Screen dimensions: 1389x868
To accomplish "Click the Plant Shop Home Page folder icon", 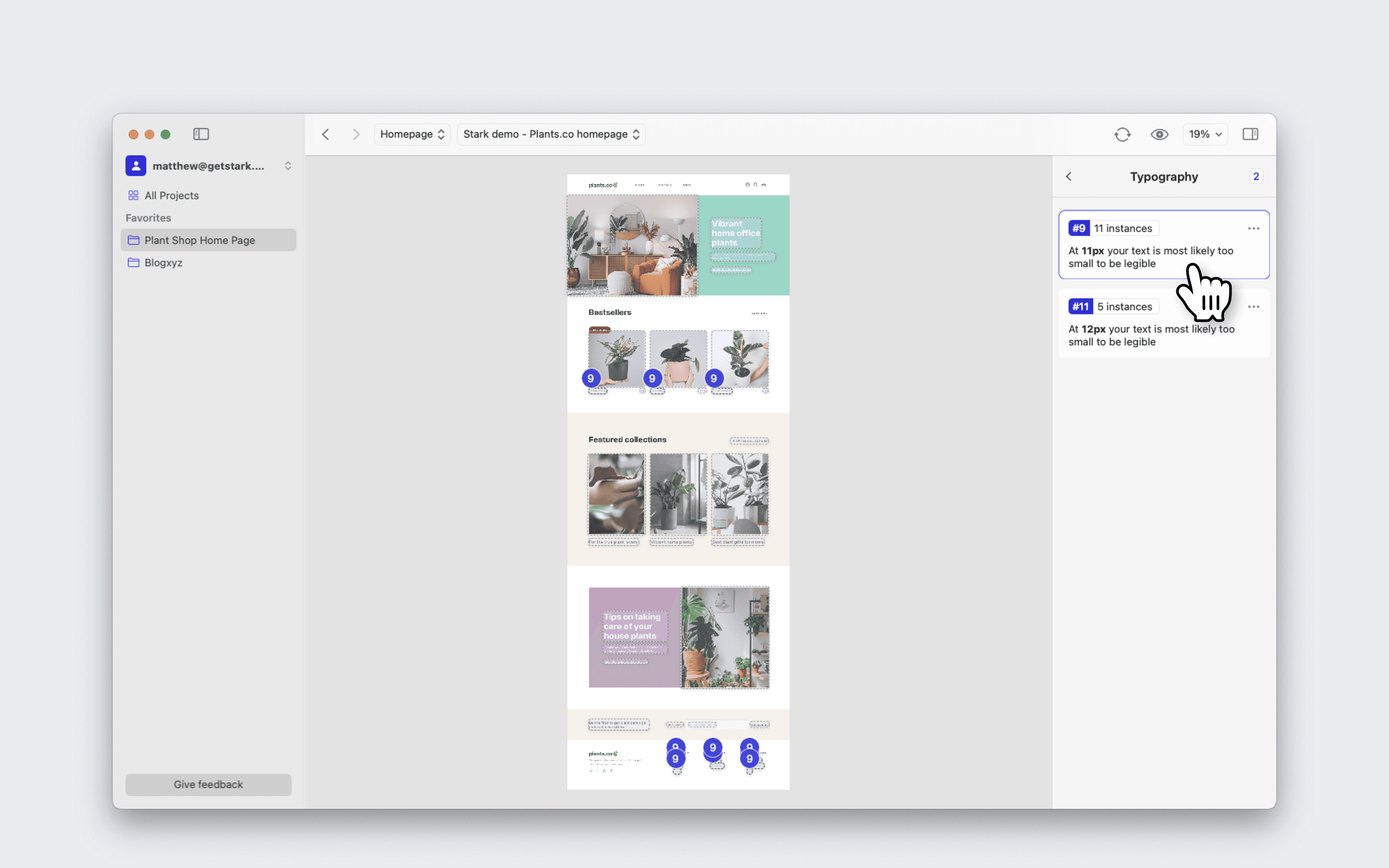I will click(x=133, y=240).
